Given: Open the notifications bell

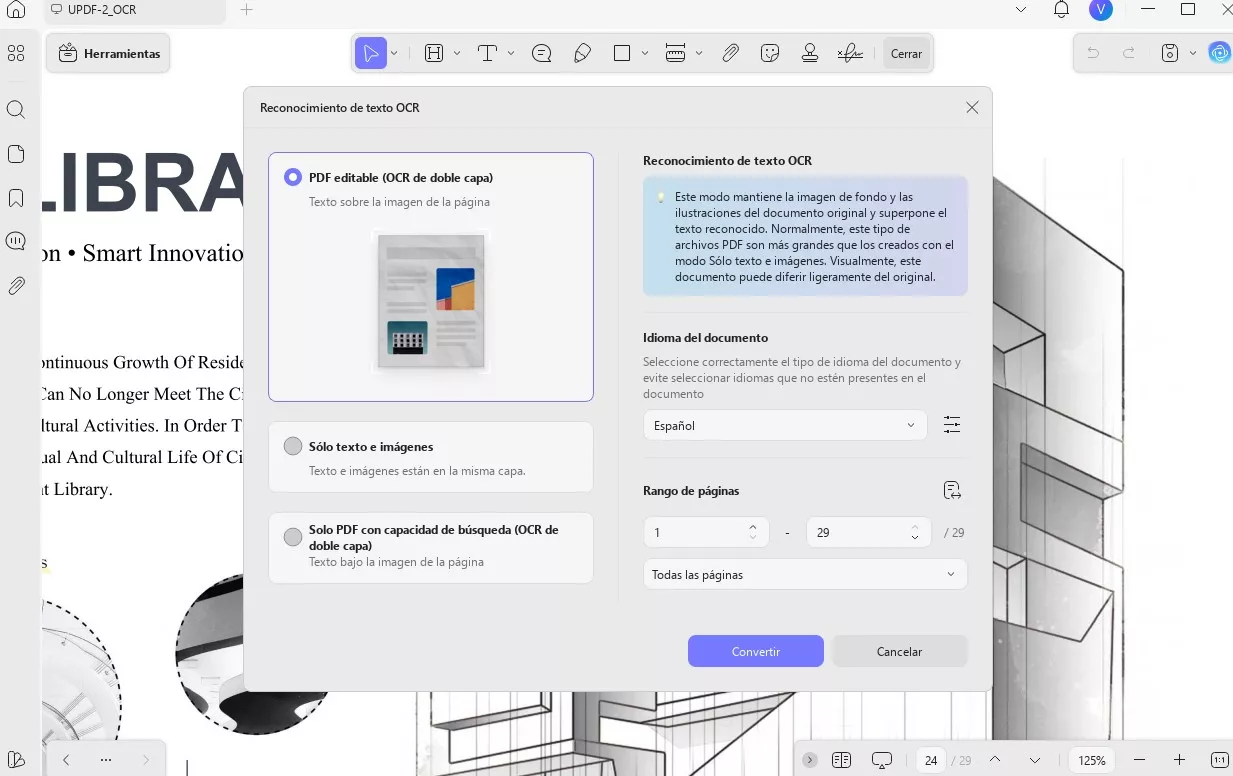Looking at the screenshot, I should [1061, 10].
